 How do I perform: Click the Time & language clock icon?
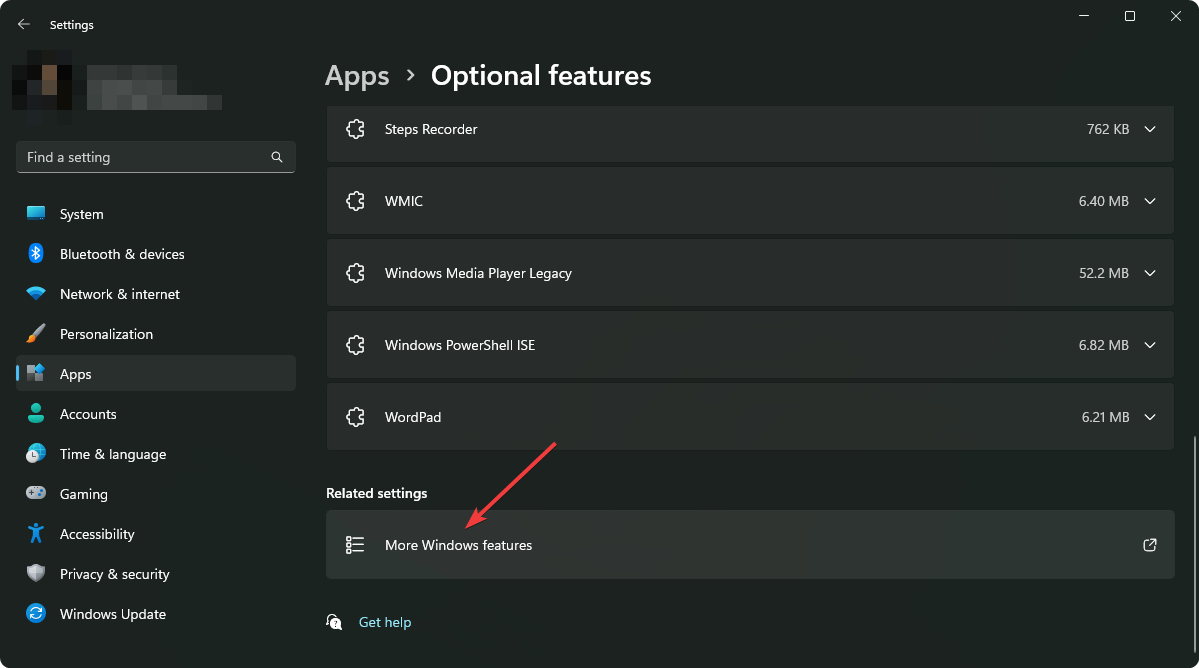click(36, 453)
